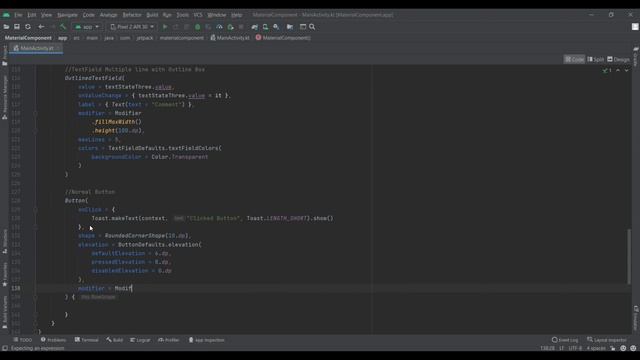Viewport: 640px width, 360px height.
Task: Select the MainActivity.kt editor tab
Action: click(x=36, y=48)
